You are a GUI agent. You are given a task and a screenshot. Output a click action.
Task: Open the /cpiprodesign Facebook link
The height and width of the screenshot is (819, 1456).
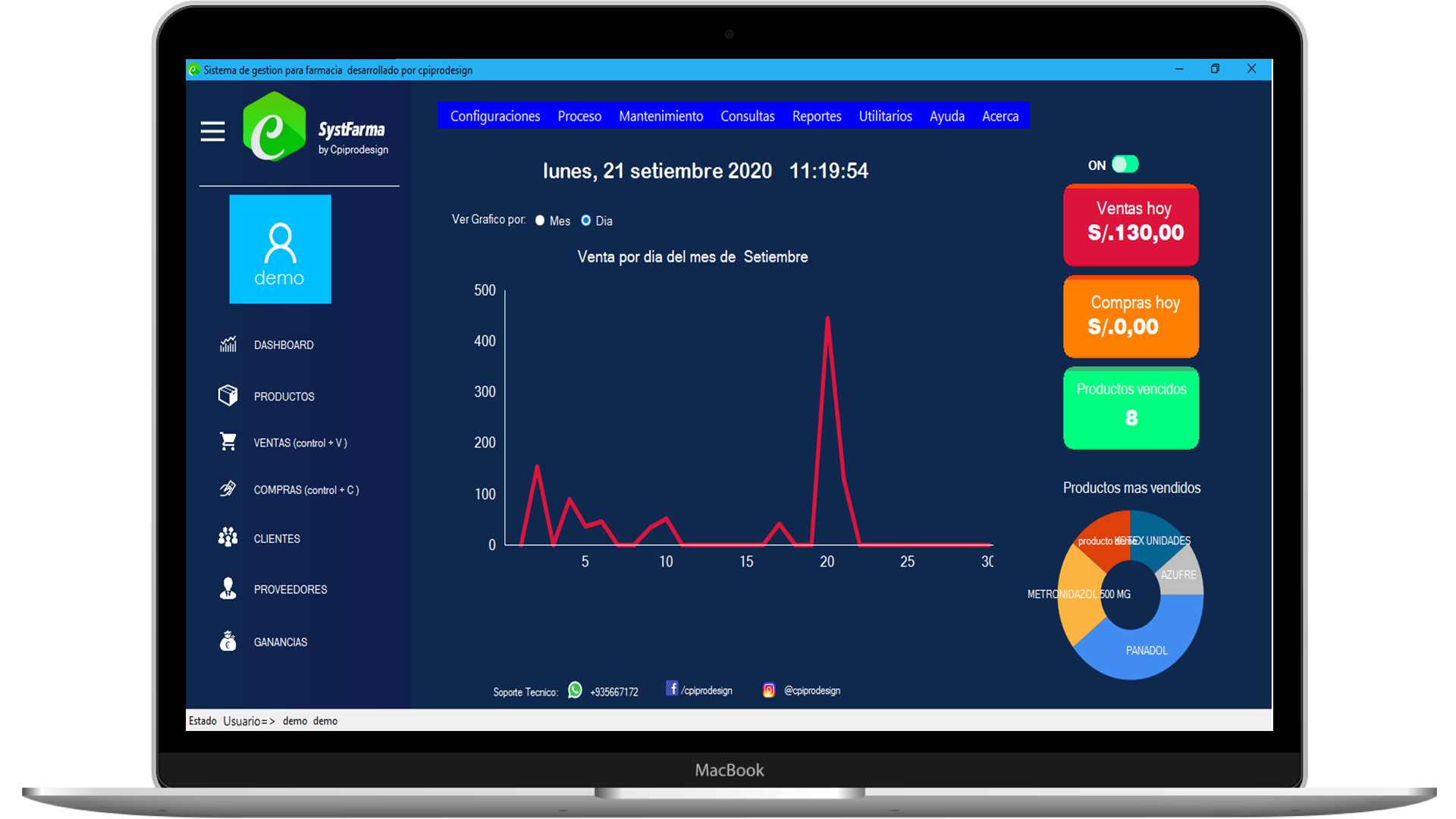click(x=699, y=690)
